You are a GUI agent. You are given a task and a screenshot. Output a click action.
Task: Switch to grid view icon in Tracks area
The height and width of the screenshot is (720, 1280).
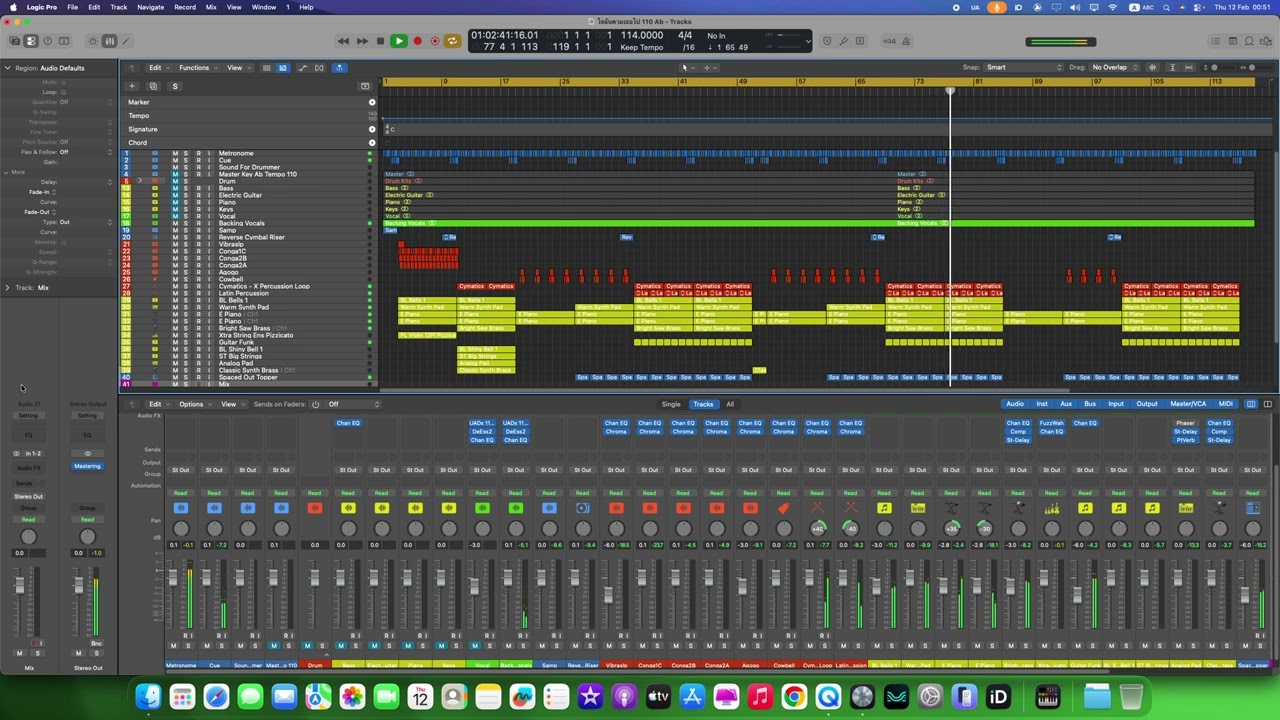pyautogui.click(x=266, y=68)
